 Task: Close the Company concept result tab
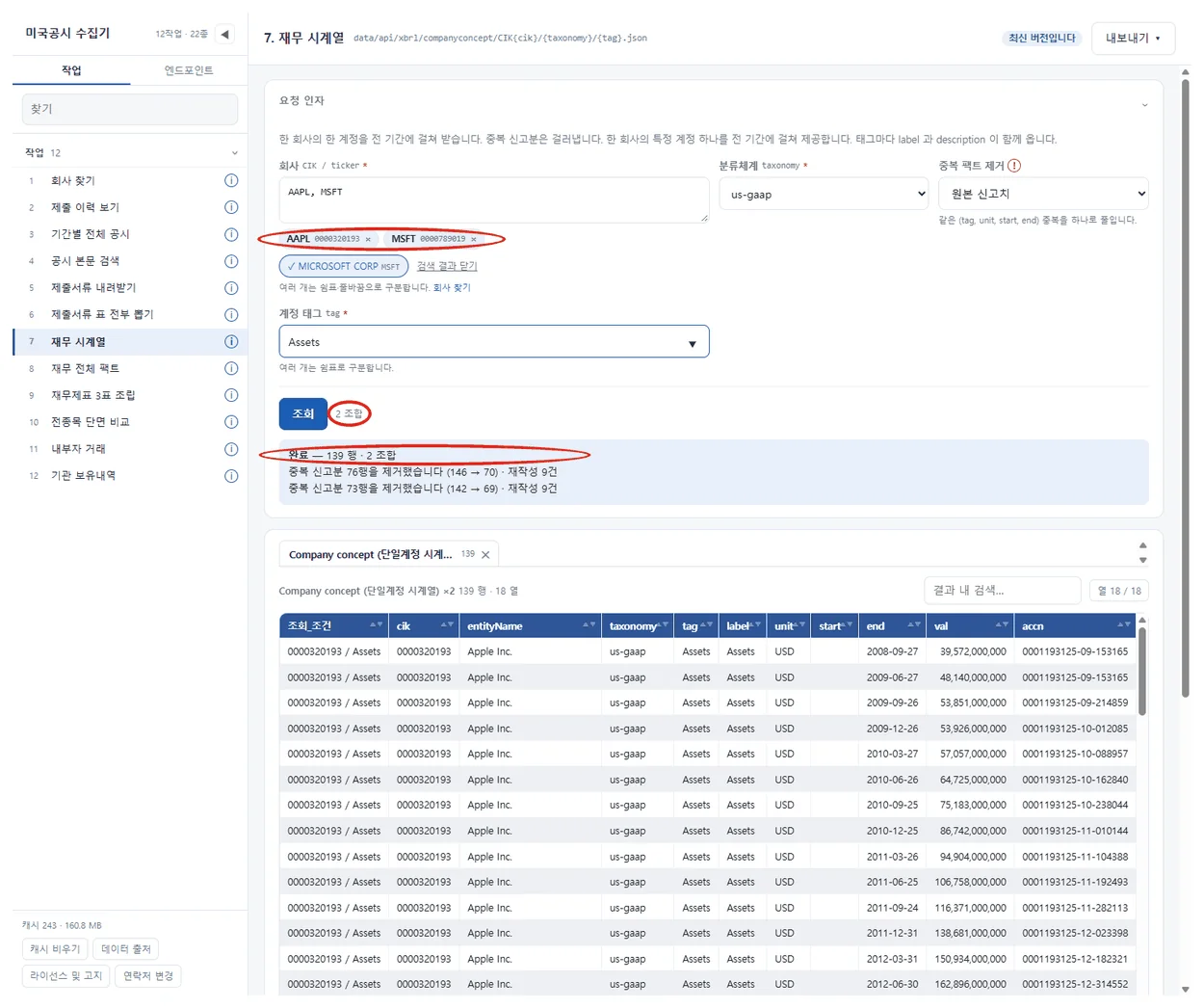485,555
